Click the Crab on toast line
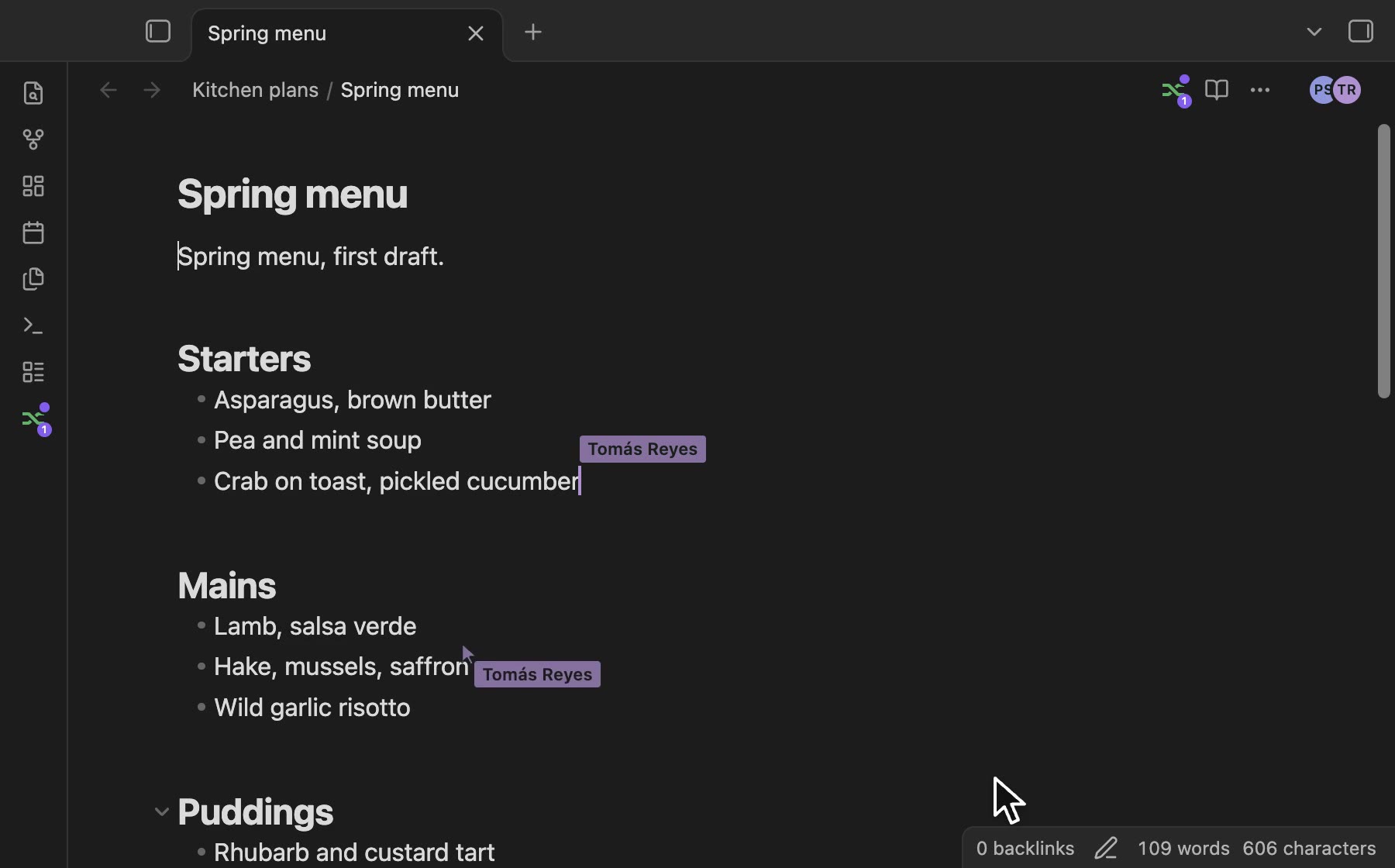1395x868 pixels. tap(397, 481)
